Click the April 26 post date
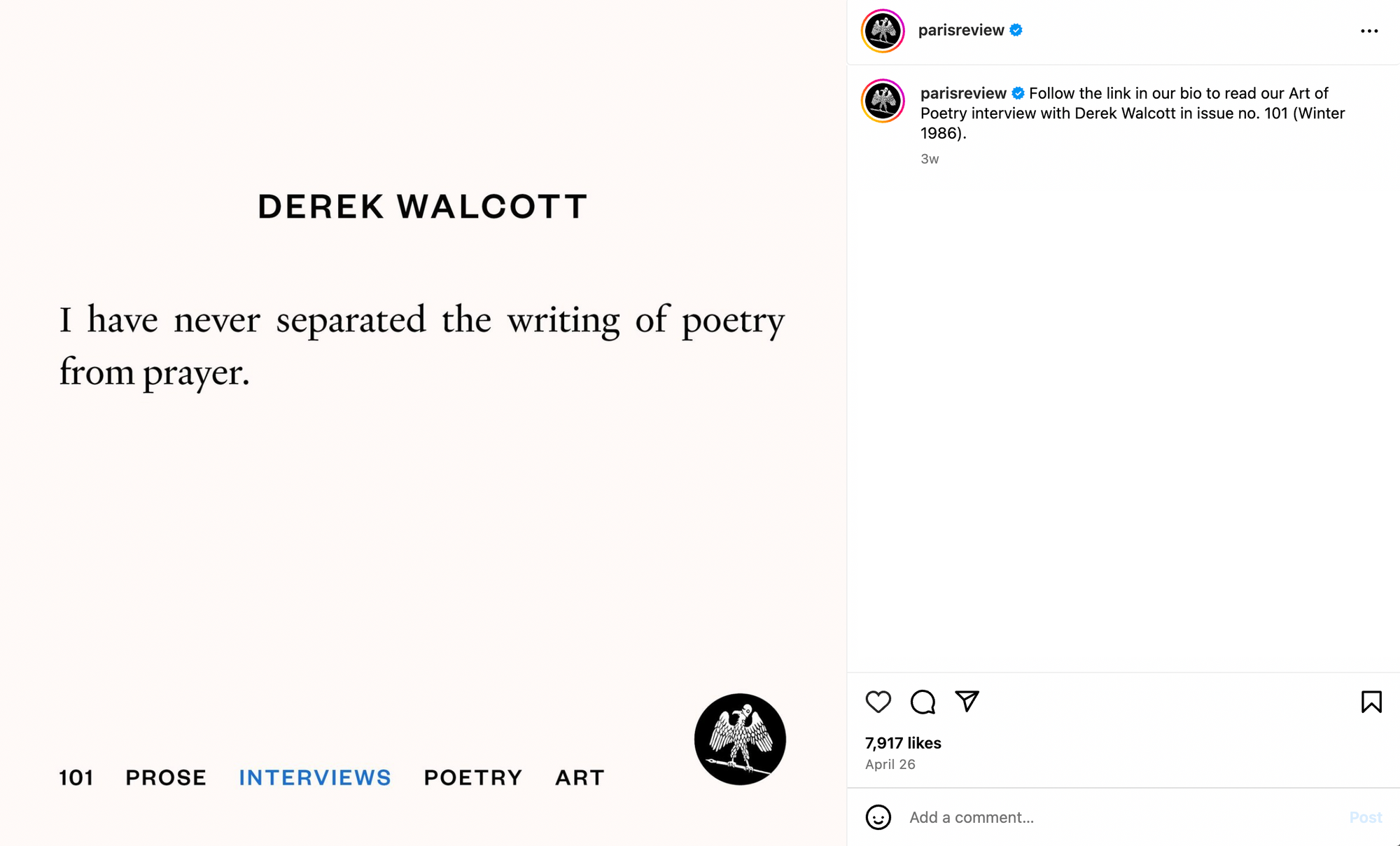The width and height of the screenshot is (1400, 846). 890,764
